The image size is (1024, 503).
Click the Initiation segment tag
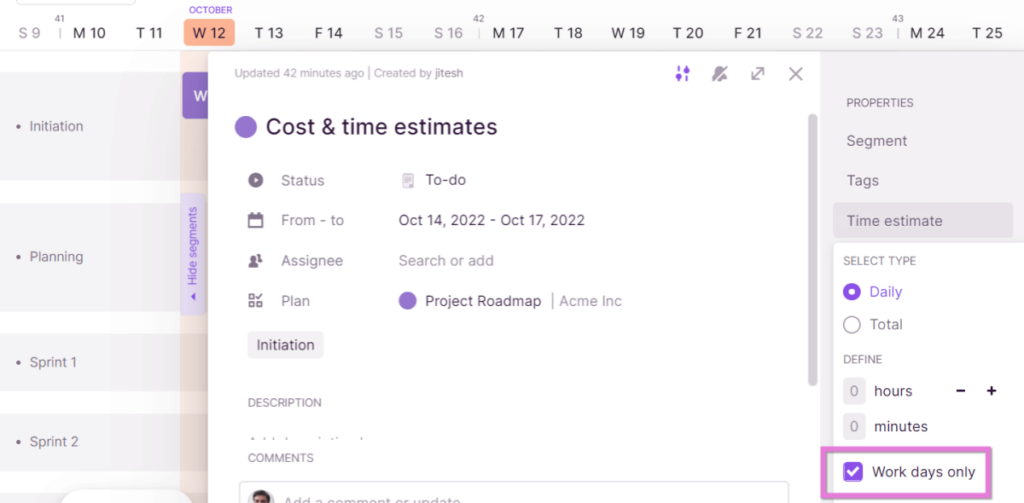click(285, 345)
